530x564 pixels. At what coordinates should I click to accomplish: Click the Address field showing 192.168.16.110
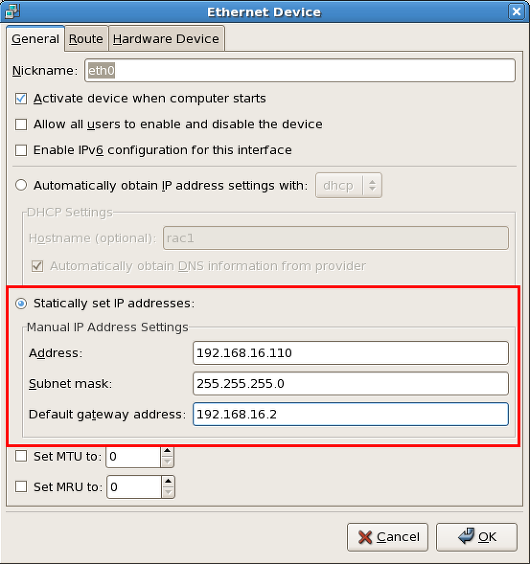coord(350,353)
